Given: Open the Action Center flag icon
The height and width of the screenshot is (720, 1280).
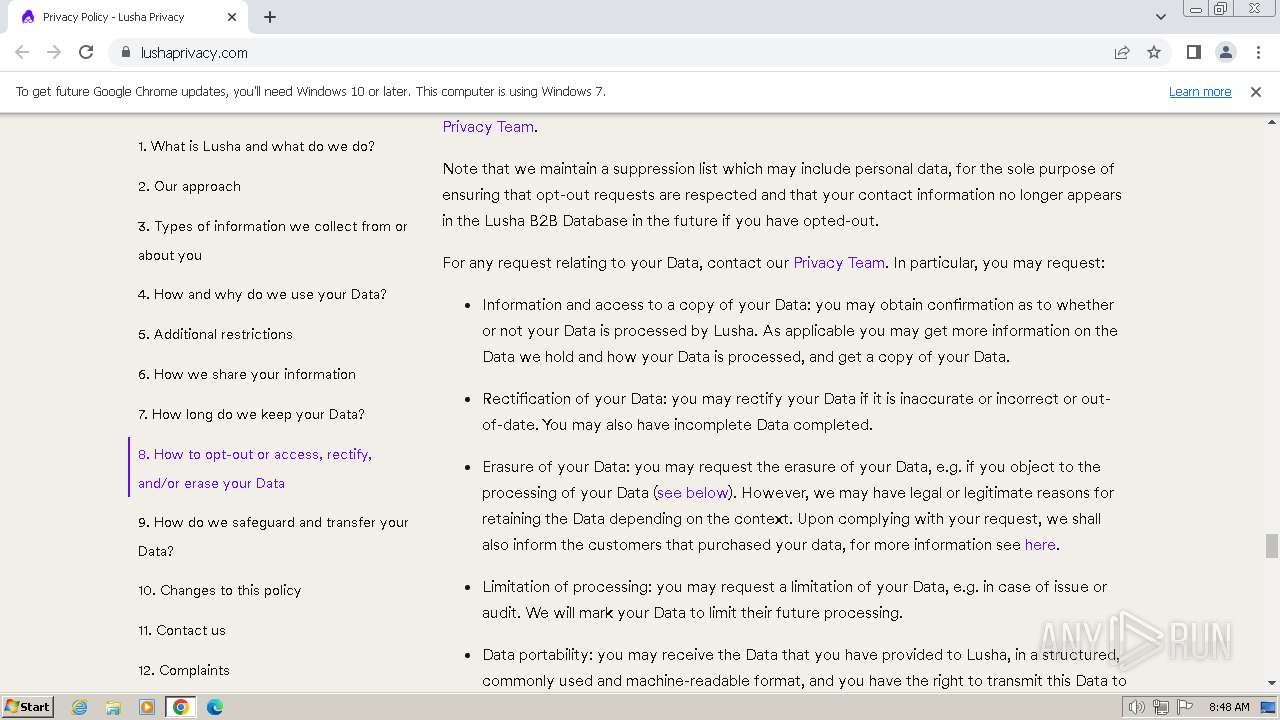Looking at the screenshot, I should [1185, 707].
